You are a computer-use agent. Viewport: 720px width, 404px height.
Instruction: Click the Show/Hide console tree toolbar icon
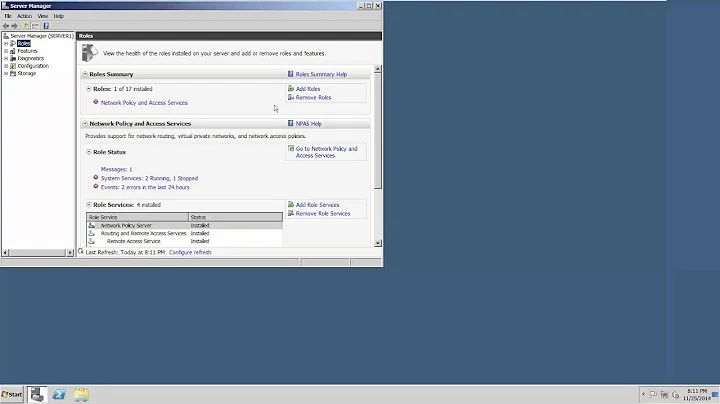pos(35,26)
